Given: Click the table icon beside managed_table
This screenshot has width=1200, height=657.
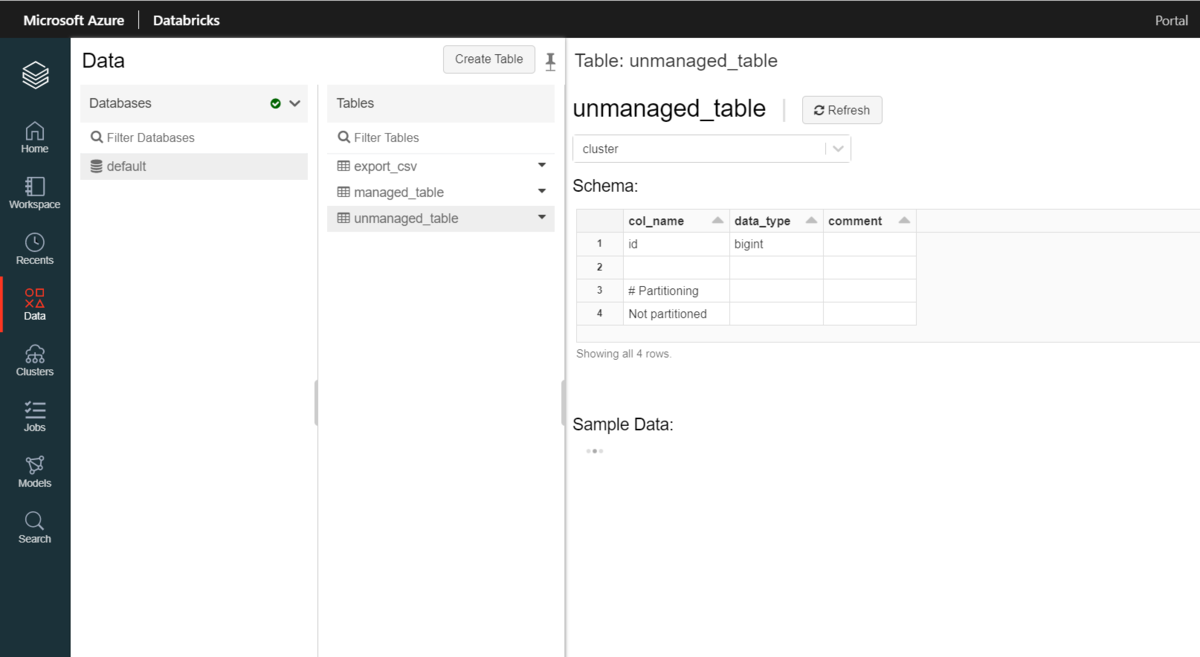Looking at the screenshot, I should (x=343, y=192).
